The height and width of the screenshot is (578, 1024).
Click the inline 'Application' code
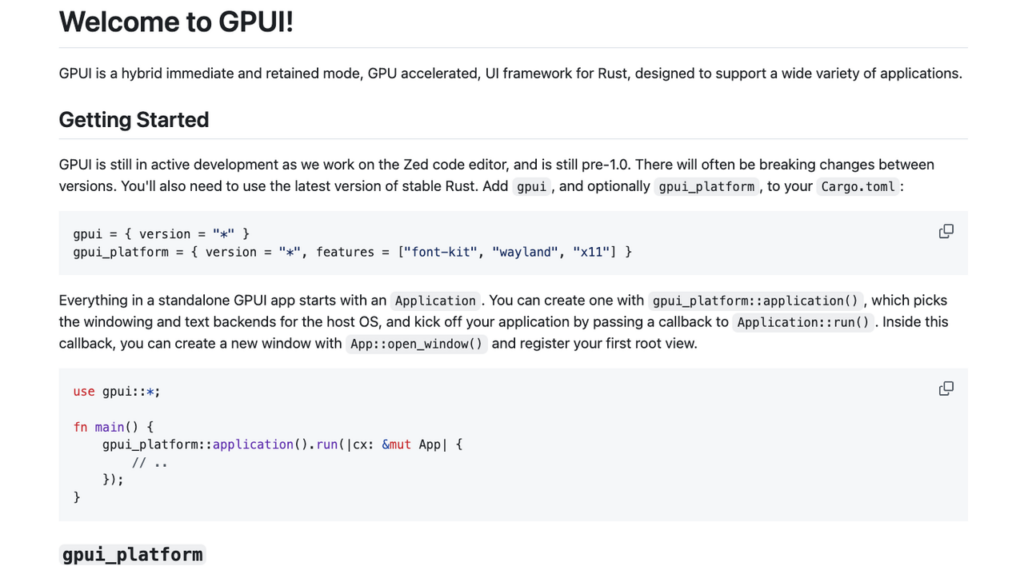coord(435,301)
